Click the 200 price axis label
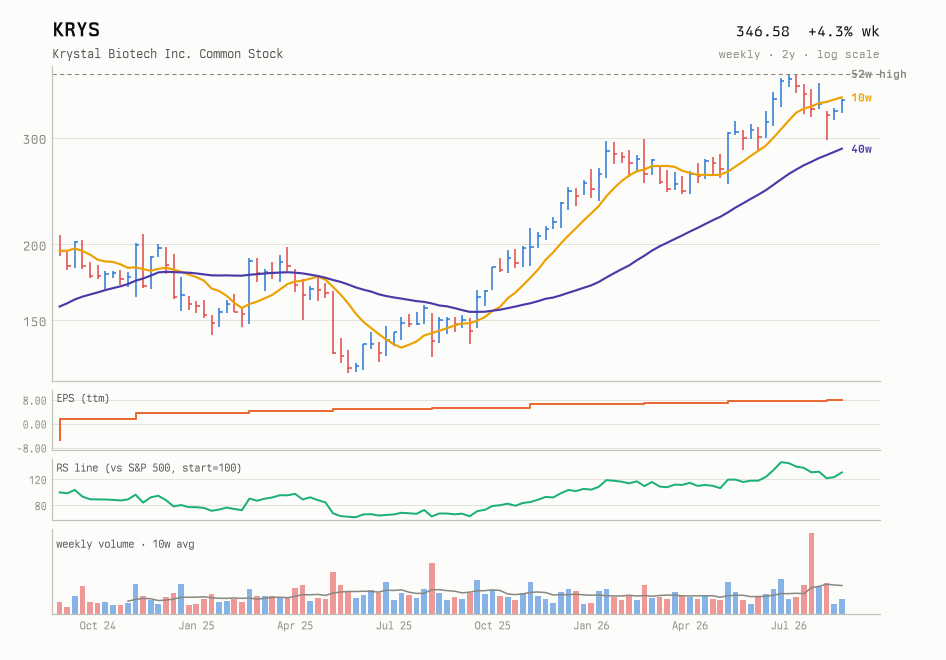The width and height of the screenshot is (946, 660). click(34, 246)
